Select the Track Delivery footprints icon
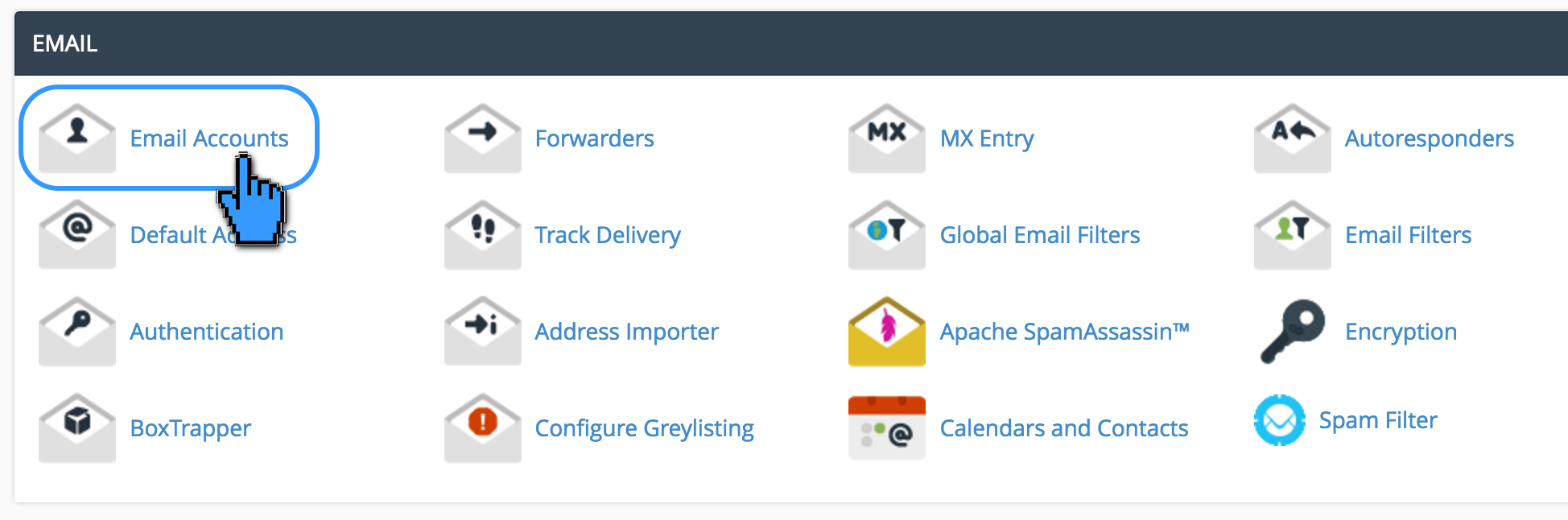The image size is (1568, 520). (x=481, y=234)
